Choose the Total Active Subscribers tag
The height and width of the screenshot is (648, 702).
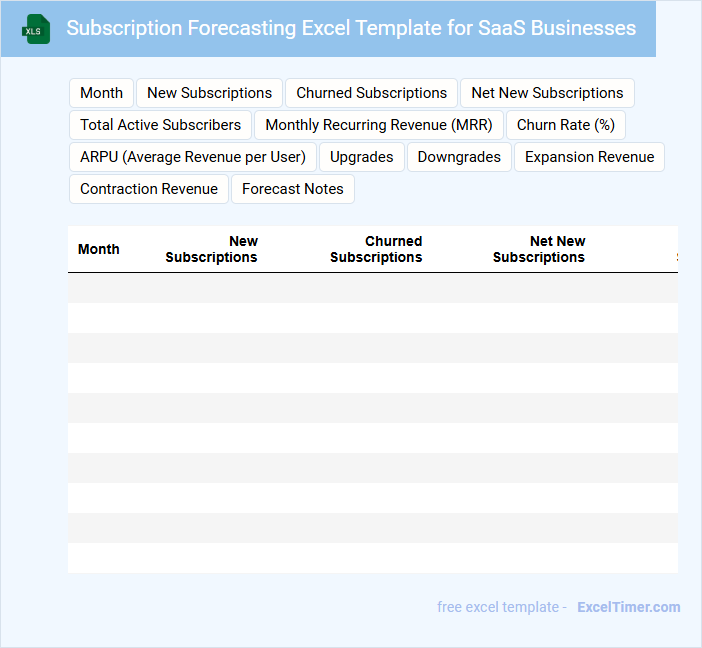[160, 125]
